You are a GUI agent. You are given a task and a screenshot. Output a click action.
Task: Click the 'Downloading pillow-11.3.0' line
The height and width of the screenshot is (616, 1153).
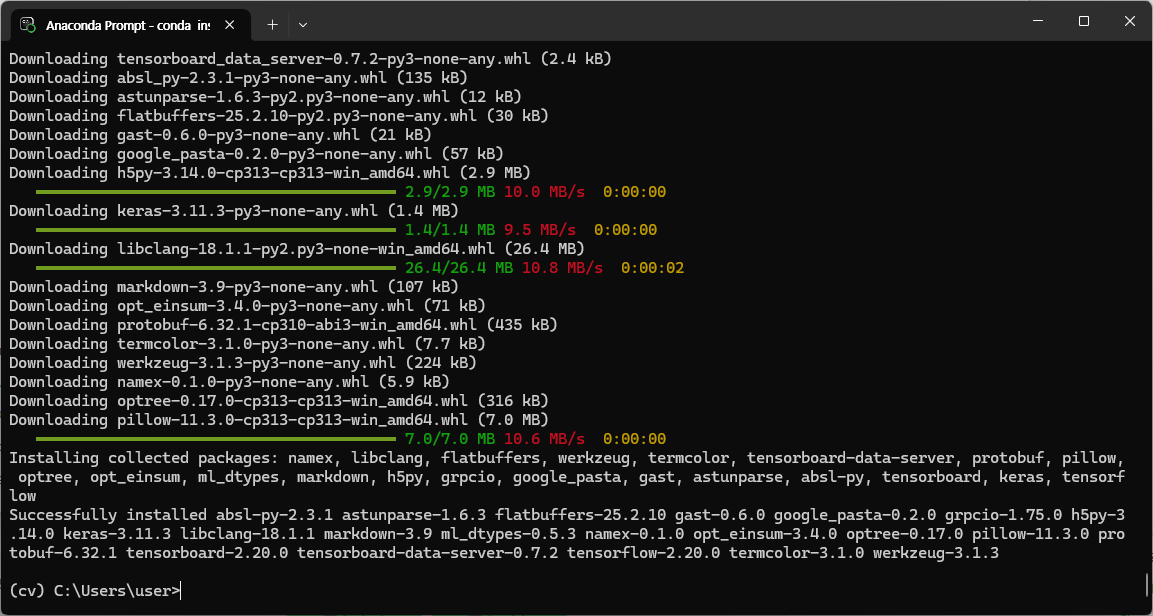point(279,420)
